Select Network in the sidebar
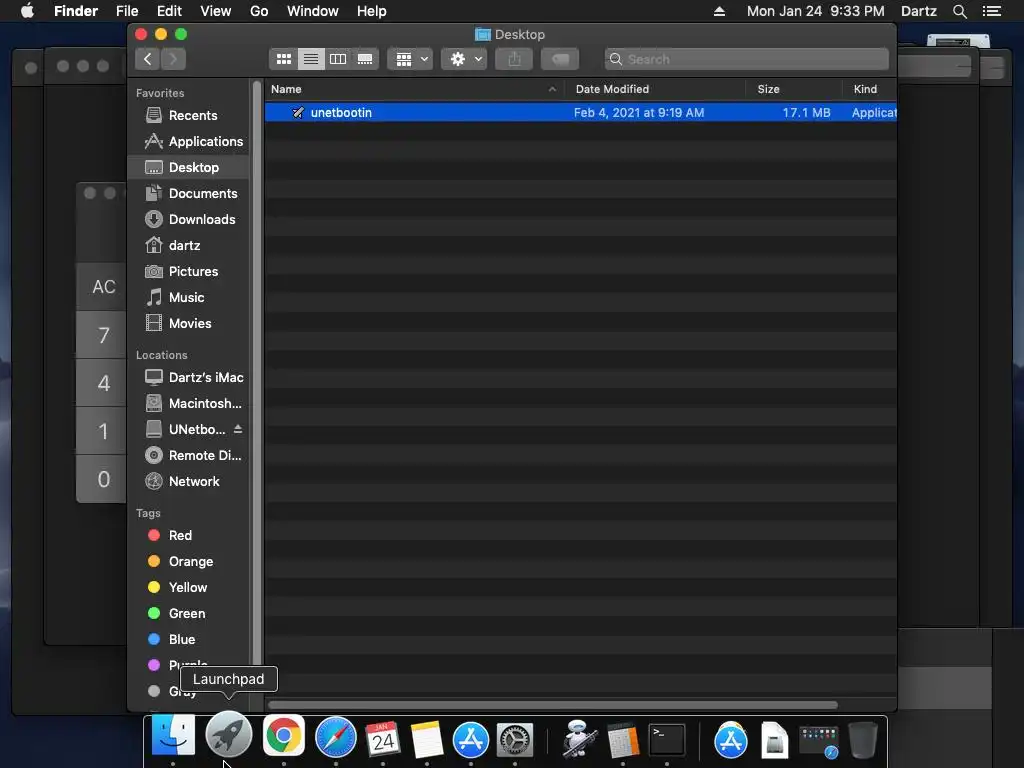 (x=189, y=481)
